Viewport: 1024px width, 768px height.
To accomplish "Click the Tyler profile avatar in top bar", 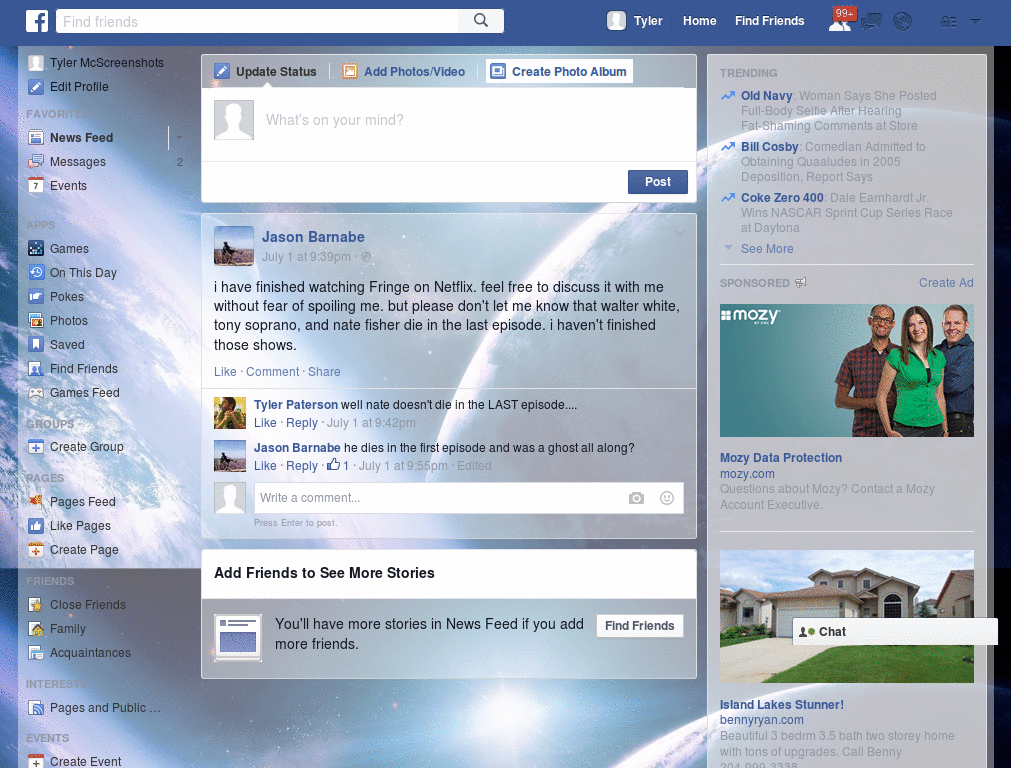I will click(x=616, y=21).
